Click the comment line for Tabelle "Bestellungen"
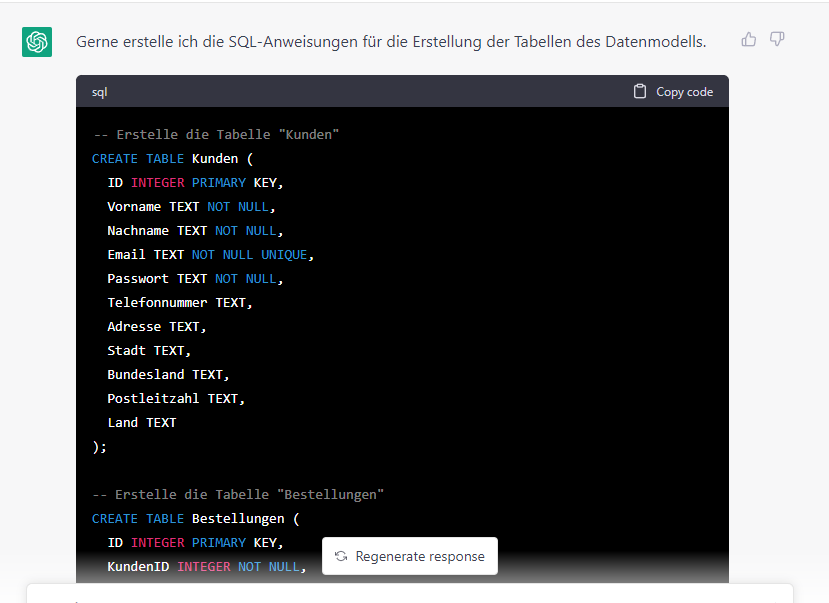 point(238,494)
